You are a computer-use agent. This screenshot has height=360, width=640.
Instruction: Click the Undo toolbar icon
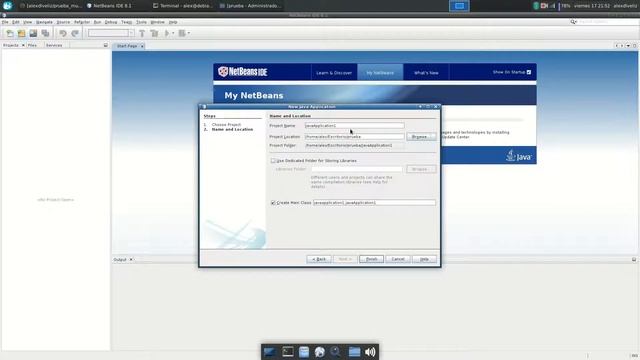(x=63, y=33)
